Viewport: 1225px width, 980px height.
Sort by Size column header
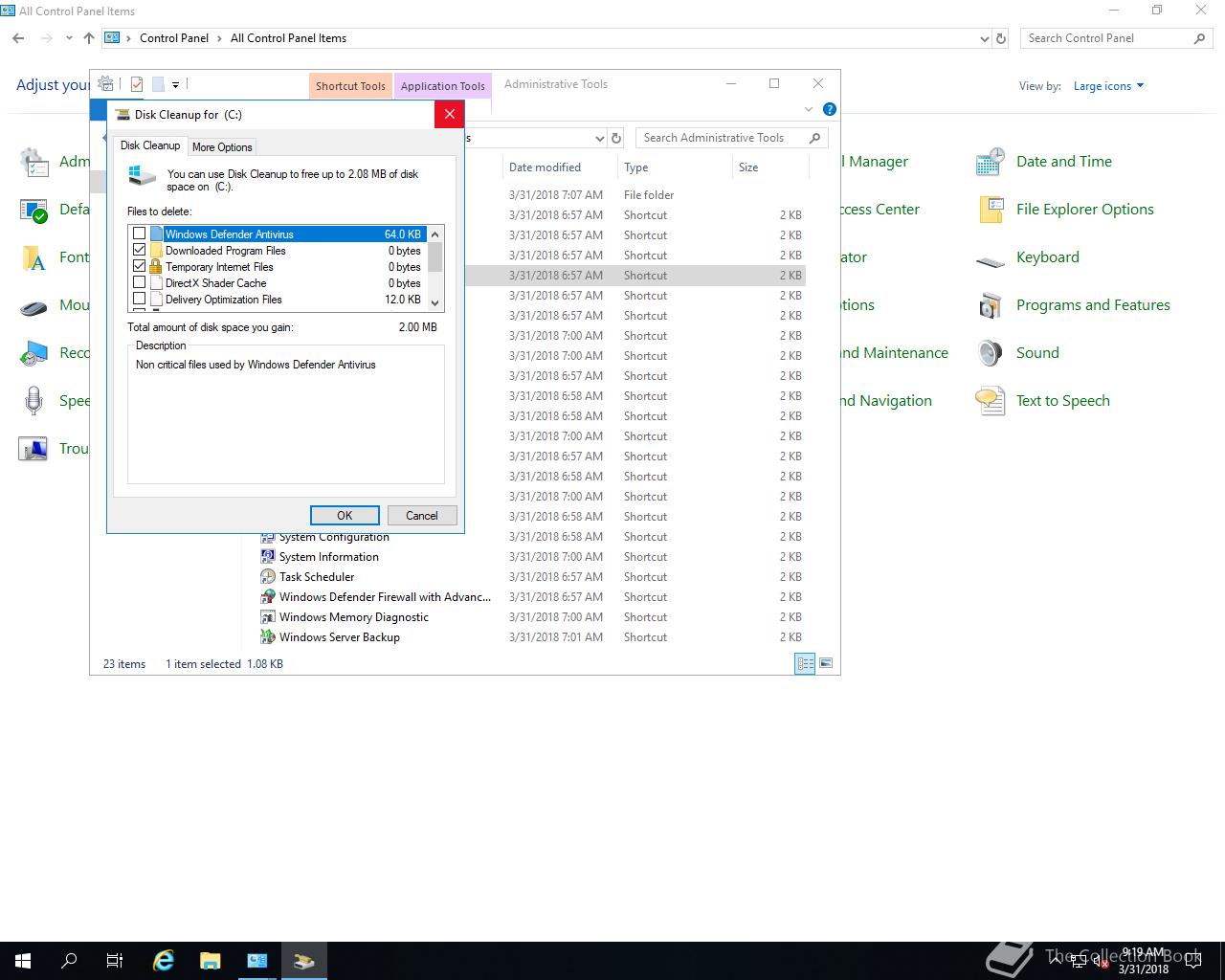pos(770,167)
